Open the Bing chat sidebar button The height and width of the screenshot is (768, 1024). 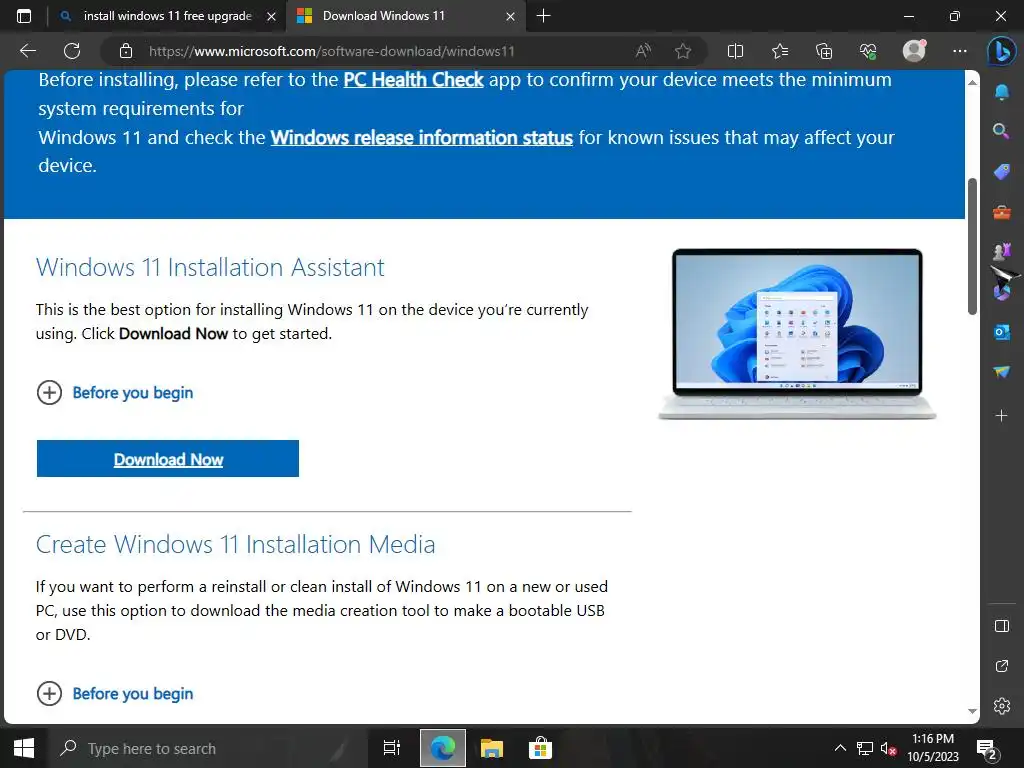[x=1001, y=51]
